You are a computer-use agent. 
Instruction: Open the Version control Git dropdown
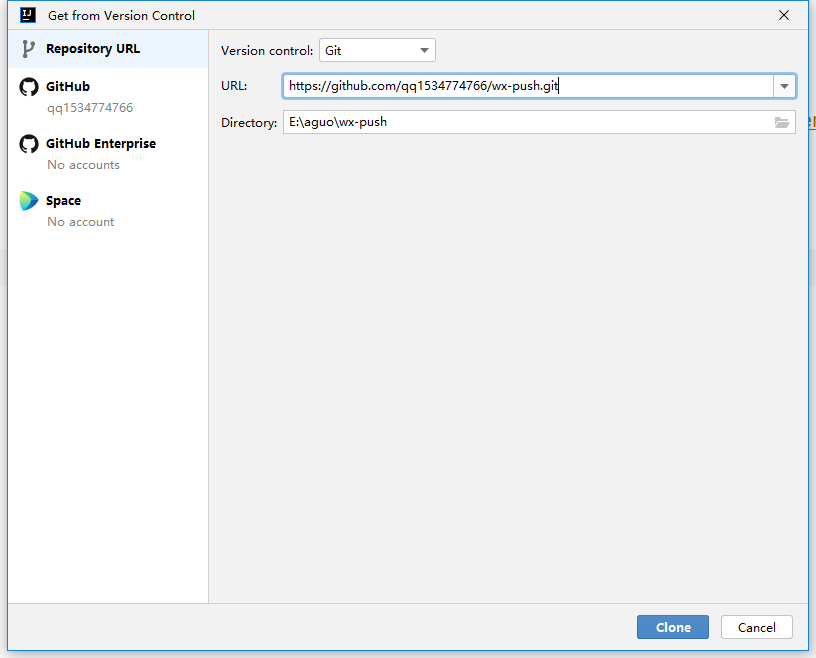point(377,50)
